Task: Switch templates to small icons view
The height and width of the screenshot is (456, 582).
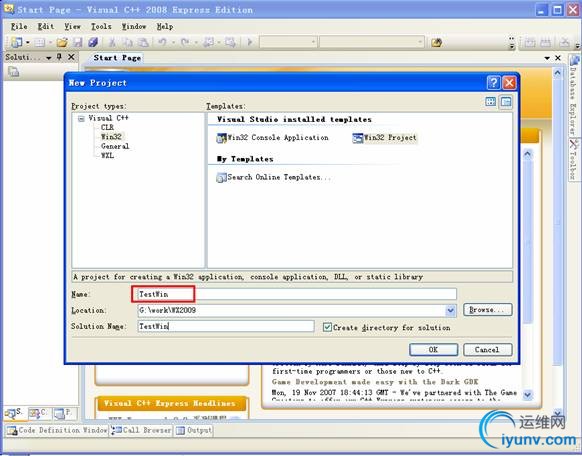Action: (506, 101)
